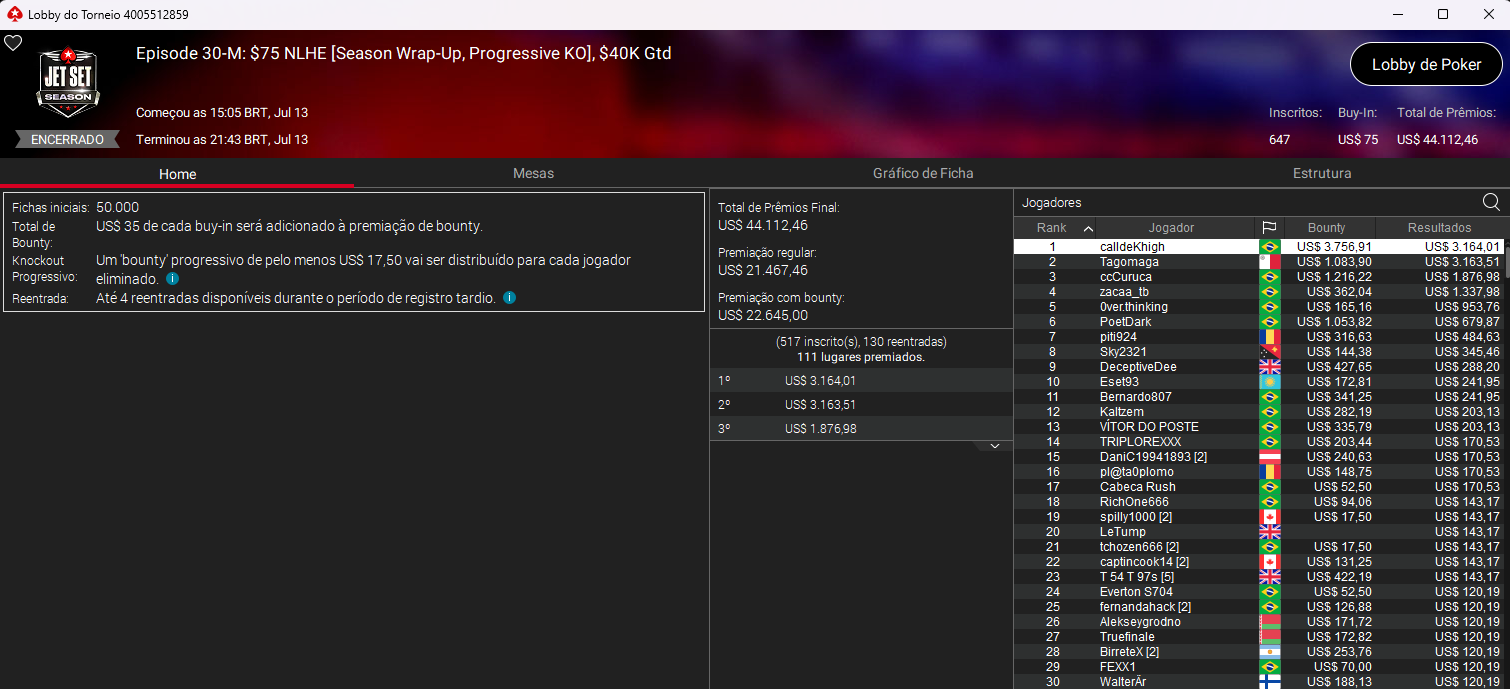Sort players by Rank column arrow
This screenshot has width=1510, height=689.
1088,228
